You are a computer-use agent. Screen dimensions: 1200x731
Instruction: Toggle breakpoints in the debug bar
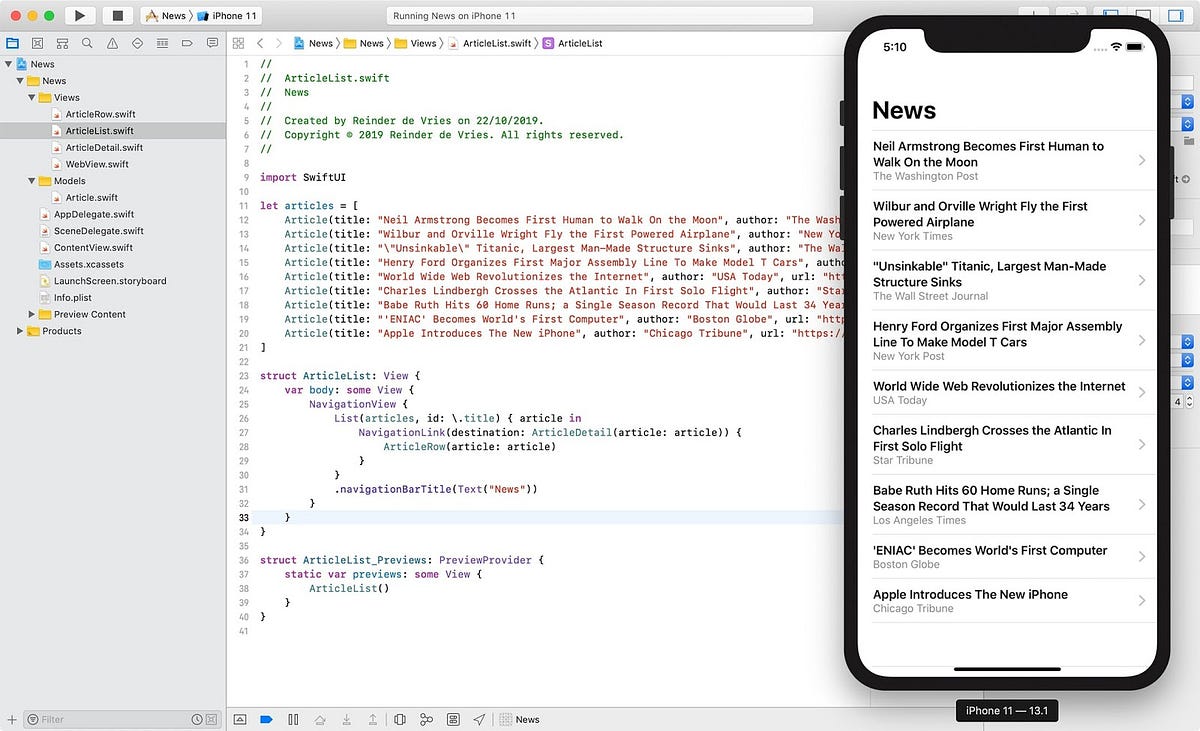click(x=266, y=719)
